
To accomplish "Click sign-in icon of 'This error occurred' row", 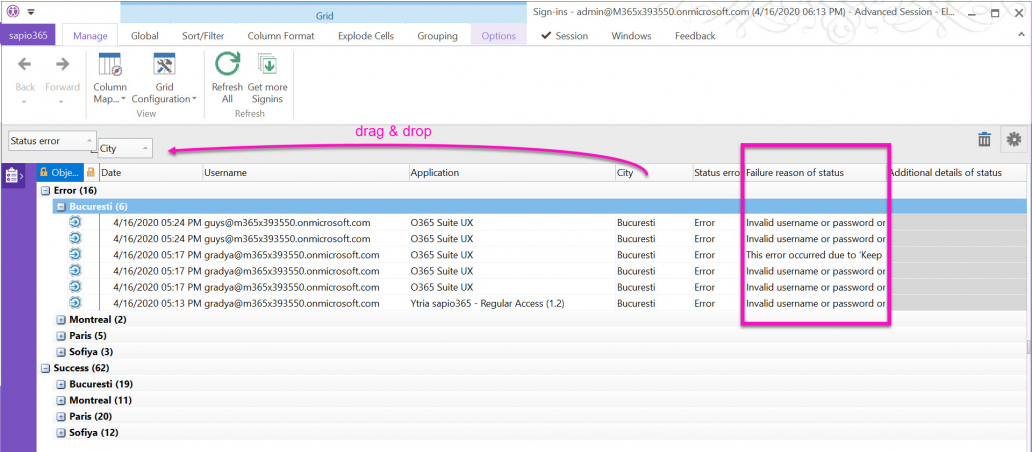I will pyautogui.click(x=75, y=255).
